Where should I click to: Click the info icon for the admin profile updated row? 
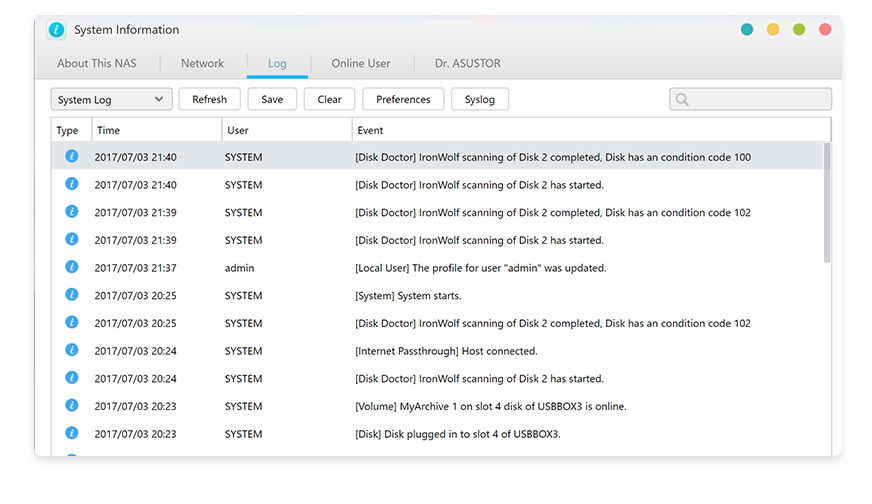coord(72,267)
